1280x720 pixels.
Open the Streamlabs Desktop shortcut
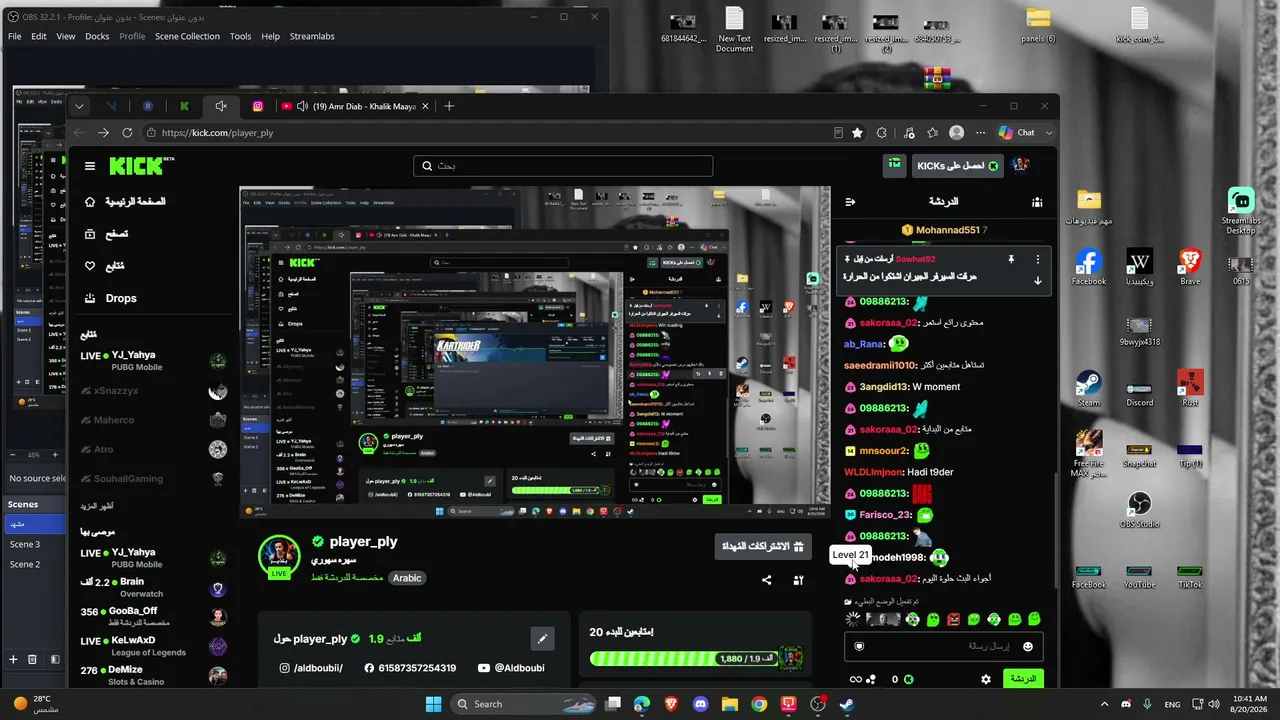(x=1241, y=211)
